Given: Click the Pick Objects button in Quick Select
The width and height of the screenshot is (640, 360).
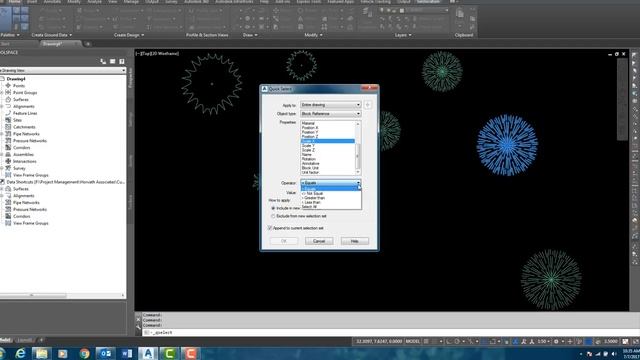Looking at the screenshot, I should point(368,105).
